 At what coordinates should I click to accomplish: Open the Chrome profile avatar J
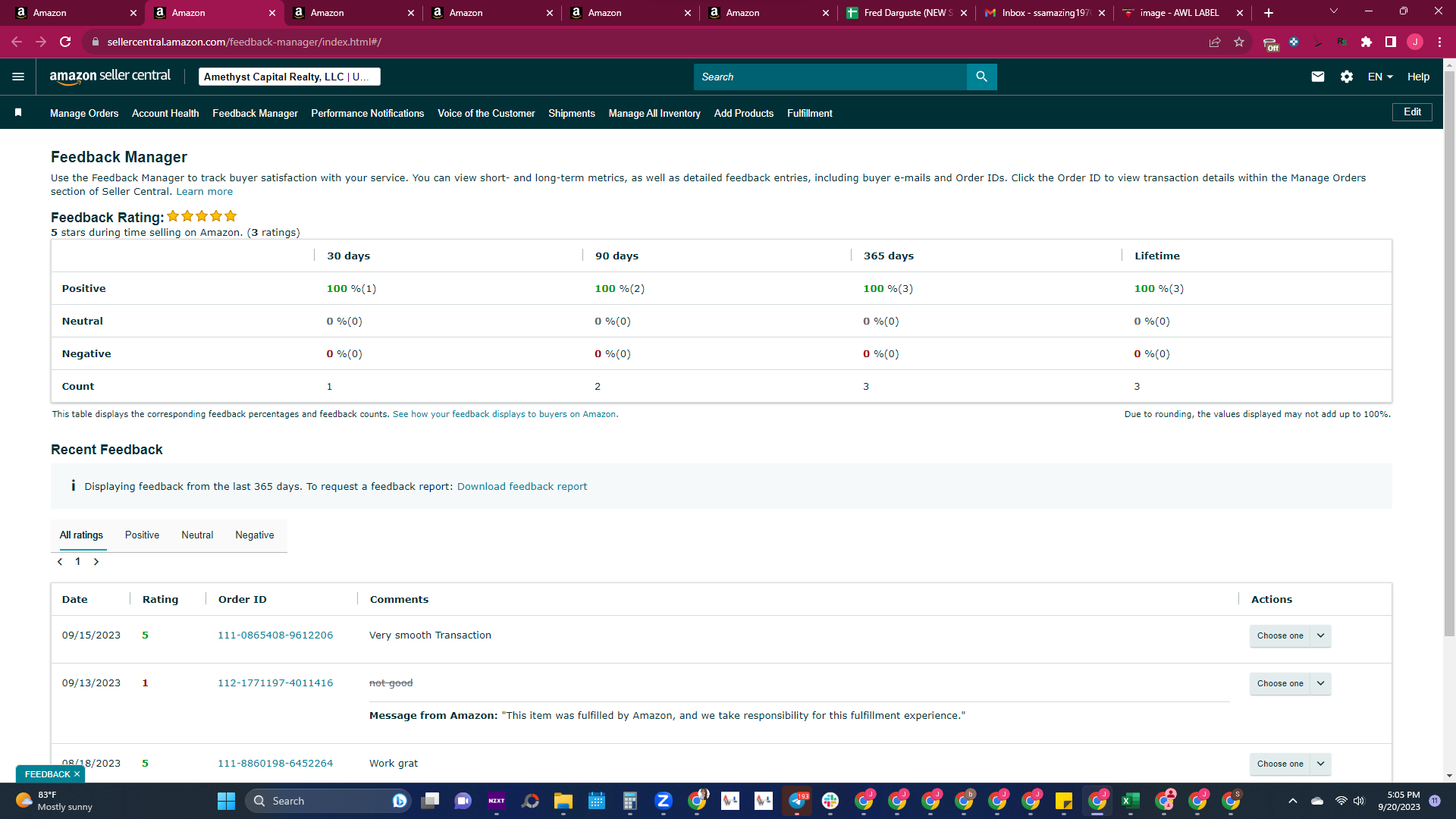[x=1415, y=42]
